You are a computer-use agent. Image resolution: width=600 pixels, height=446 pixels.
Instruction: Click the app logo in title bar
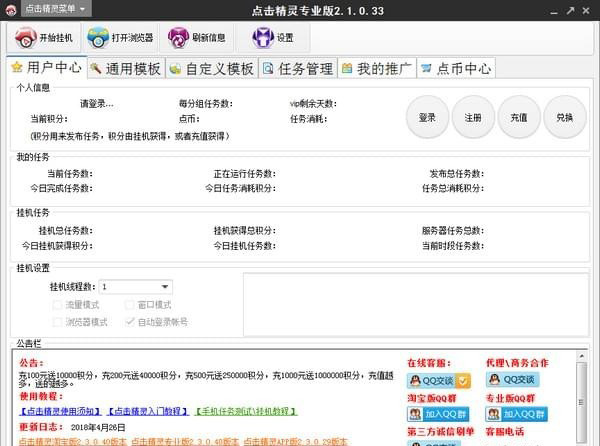(11, 10)
